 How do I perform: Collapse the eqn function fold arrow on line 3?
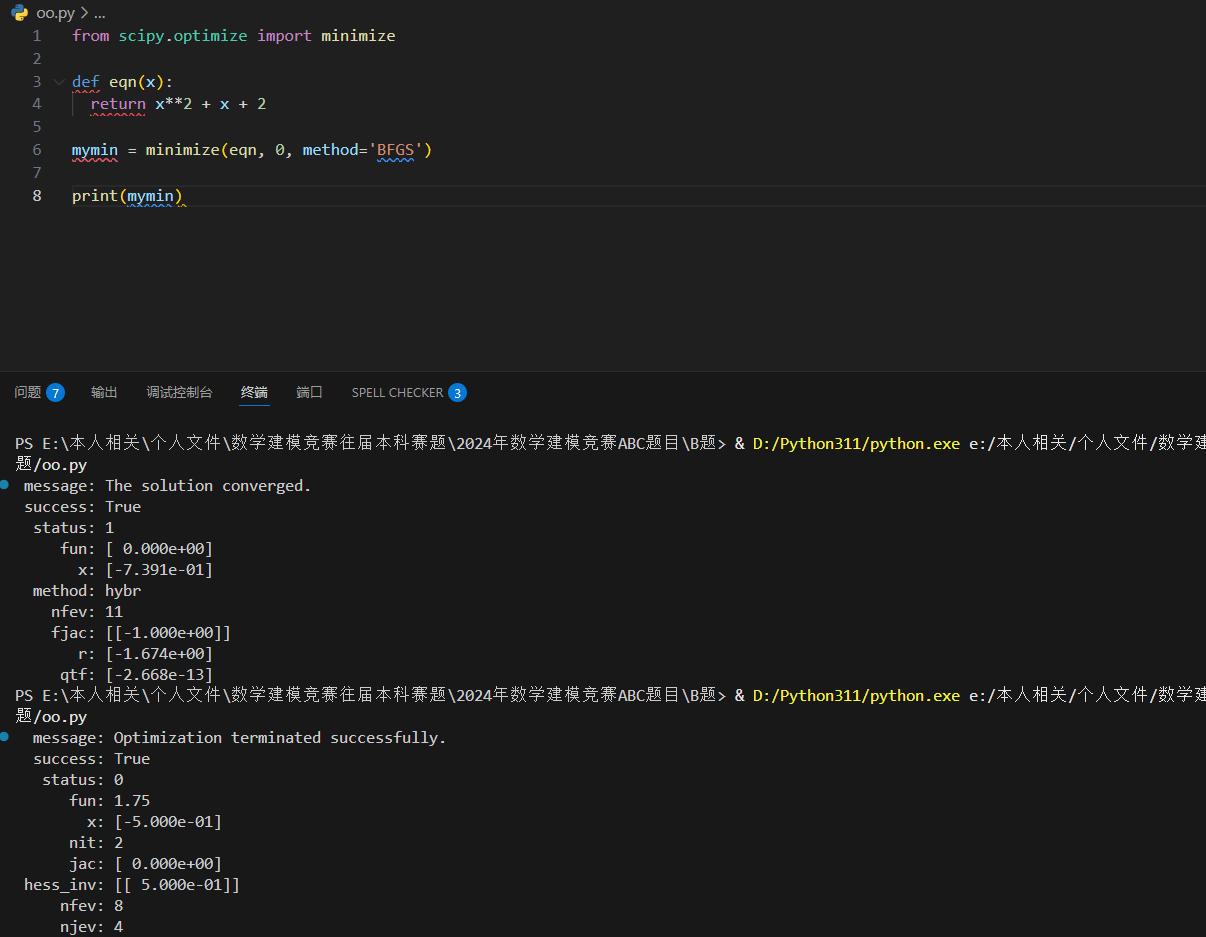(x=58, y=82)
